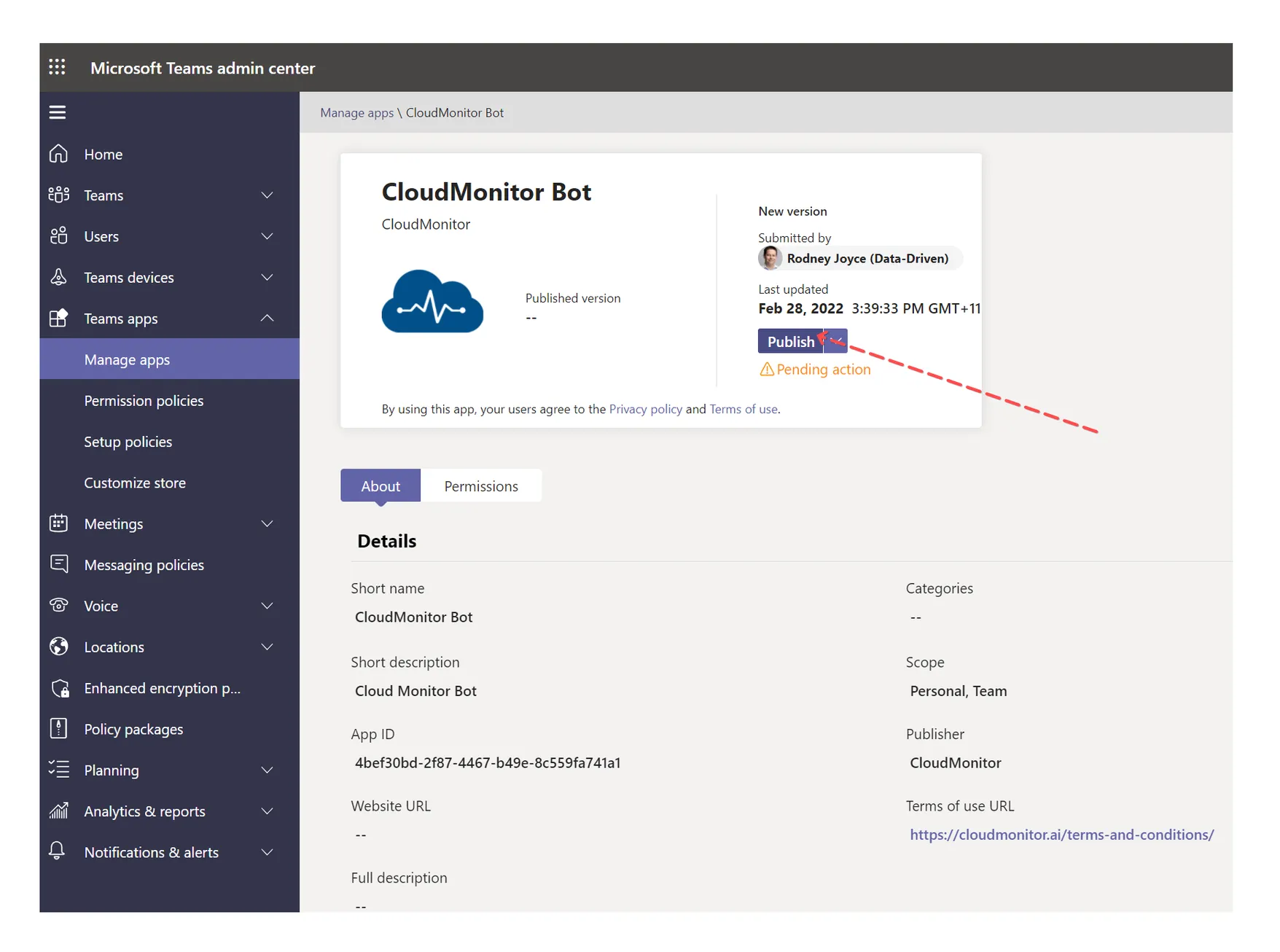The height and width of the screenshot is (952, 1280).
Task: Click the Voice telephone icon
Action: [58, 605]
